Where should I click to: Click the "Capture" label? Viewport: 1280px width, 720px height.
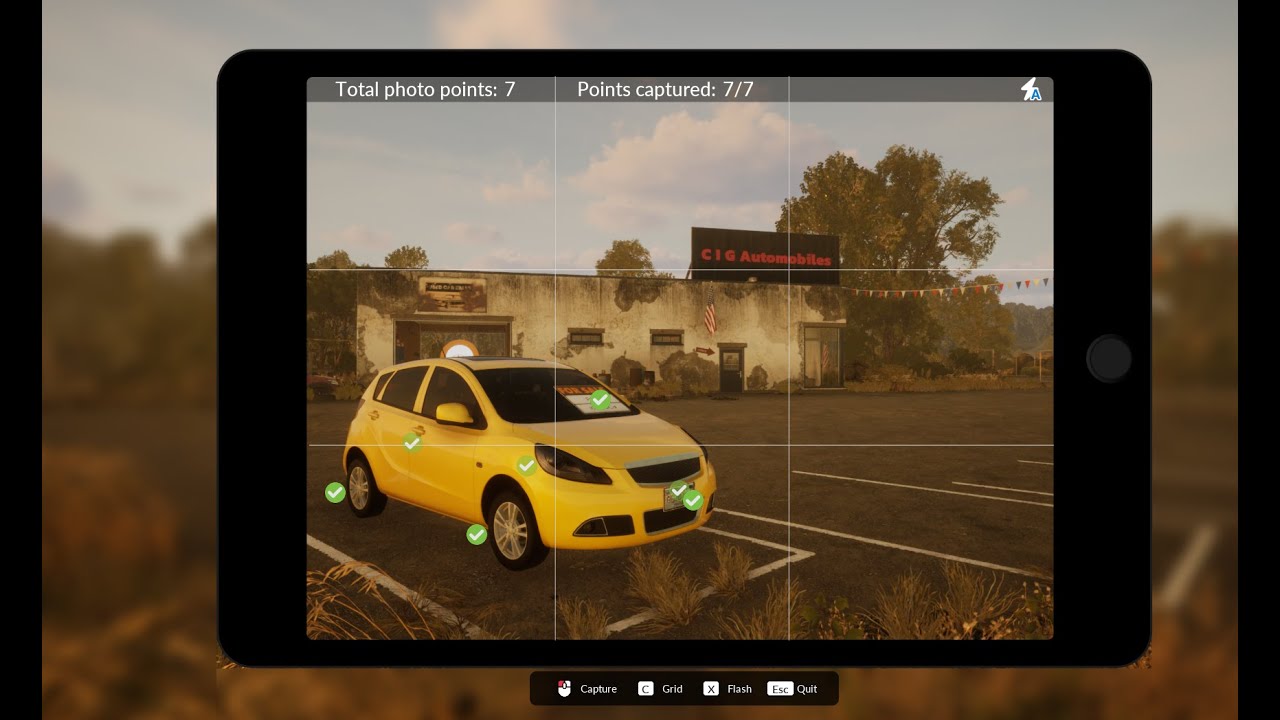pos(598,689)
